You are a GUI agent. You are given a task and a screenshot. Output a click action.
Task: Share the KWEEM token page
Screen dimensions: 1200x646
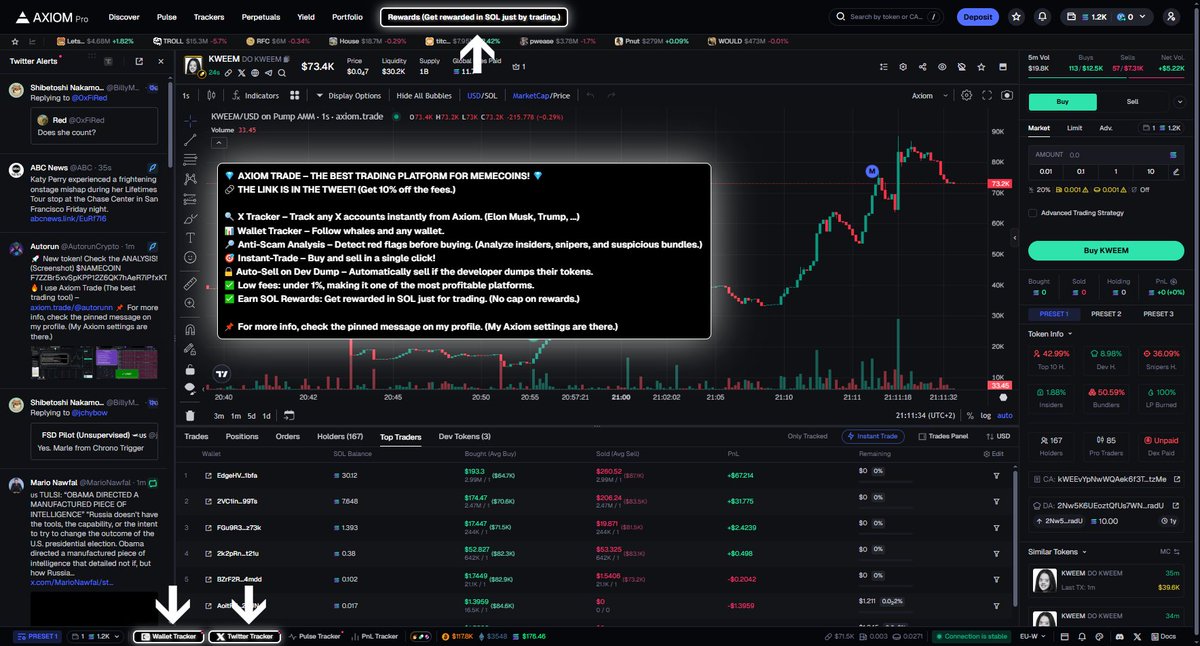point(922,66)
